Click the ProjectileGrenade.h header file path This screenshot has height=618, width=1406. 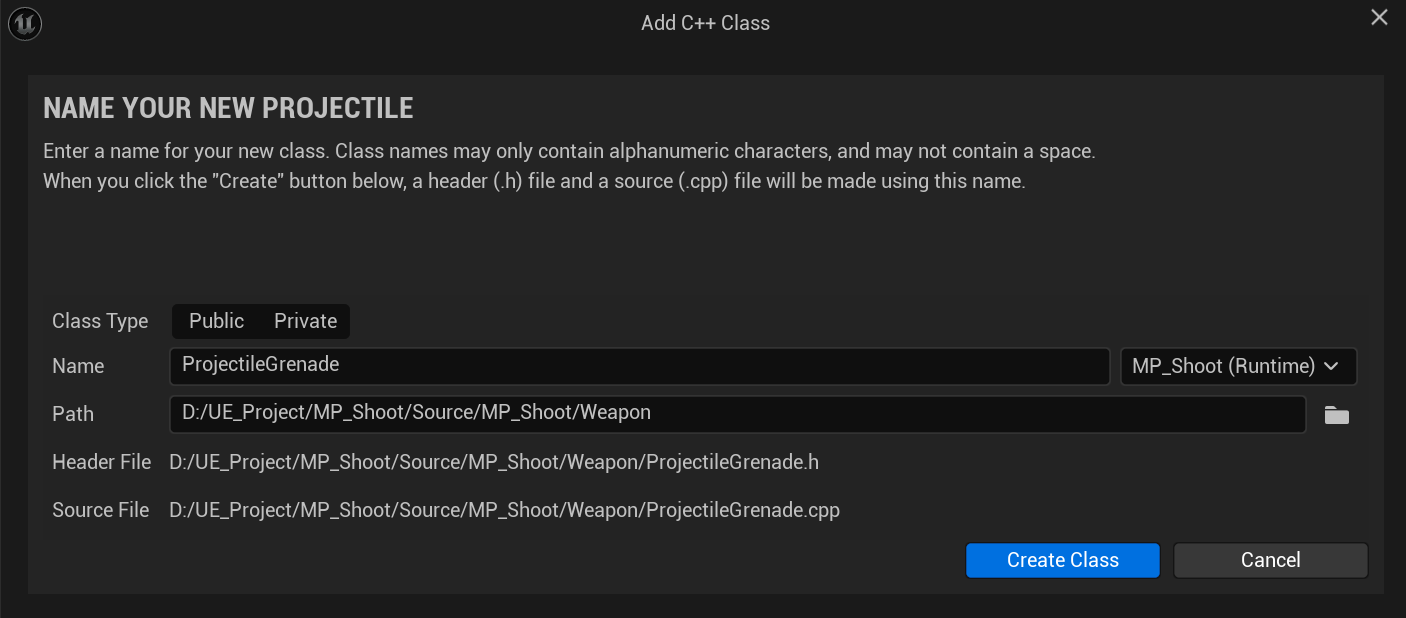494,462
